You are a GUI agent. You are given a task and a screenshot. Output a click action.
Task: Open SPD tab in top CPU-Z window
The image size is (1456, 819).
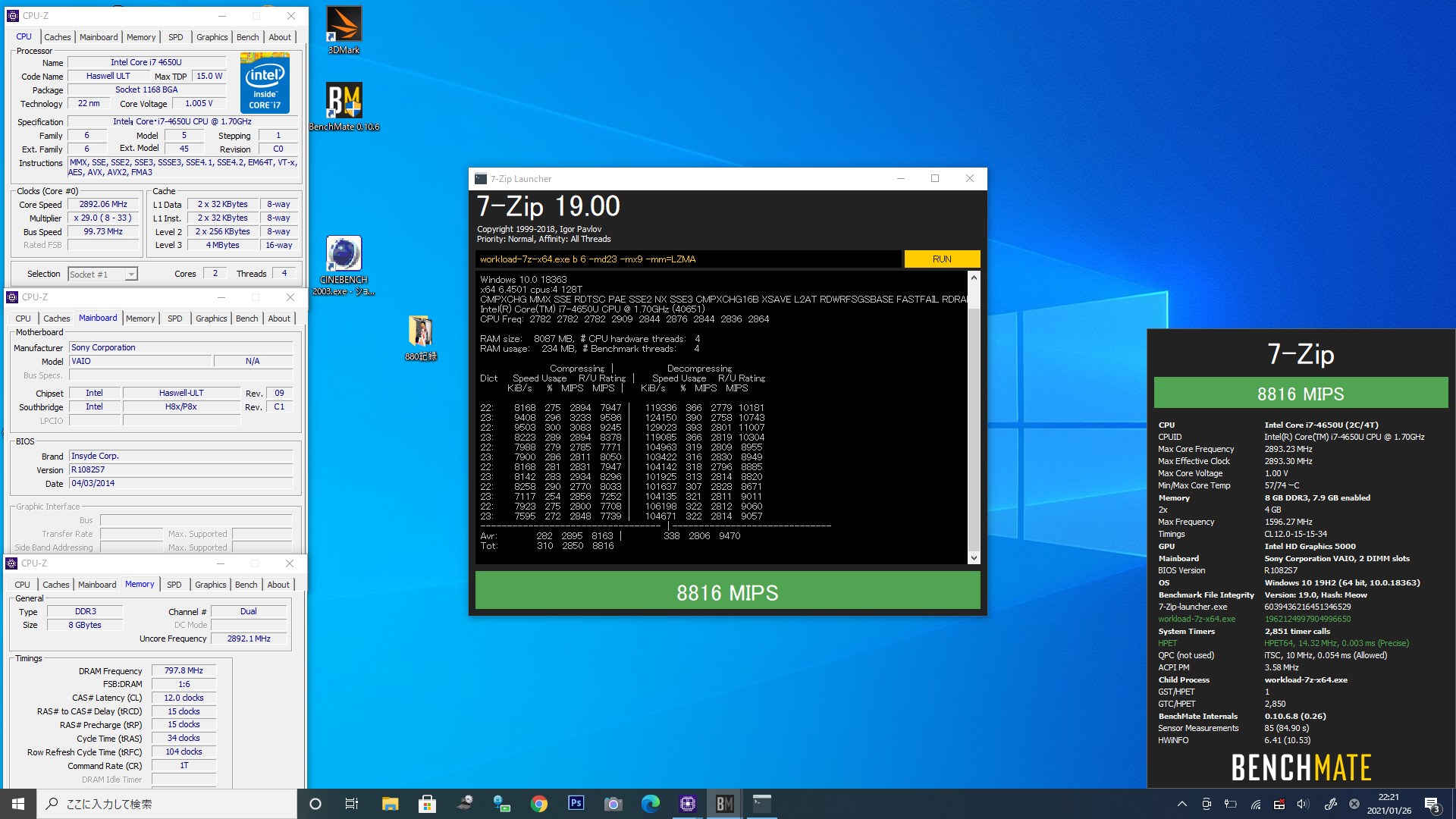176,37
